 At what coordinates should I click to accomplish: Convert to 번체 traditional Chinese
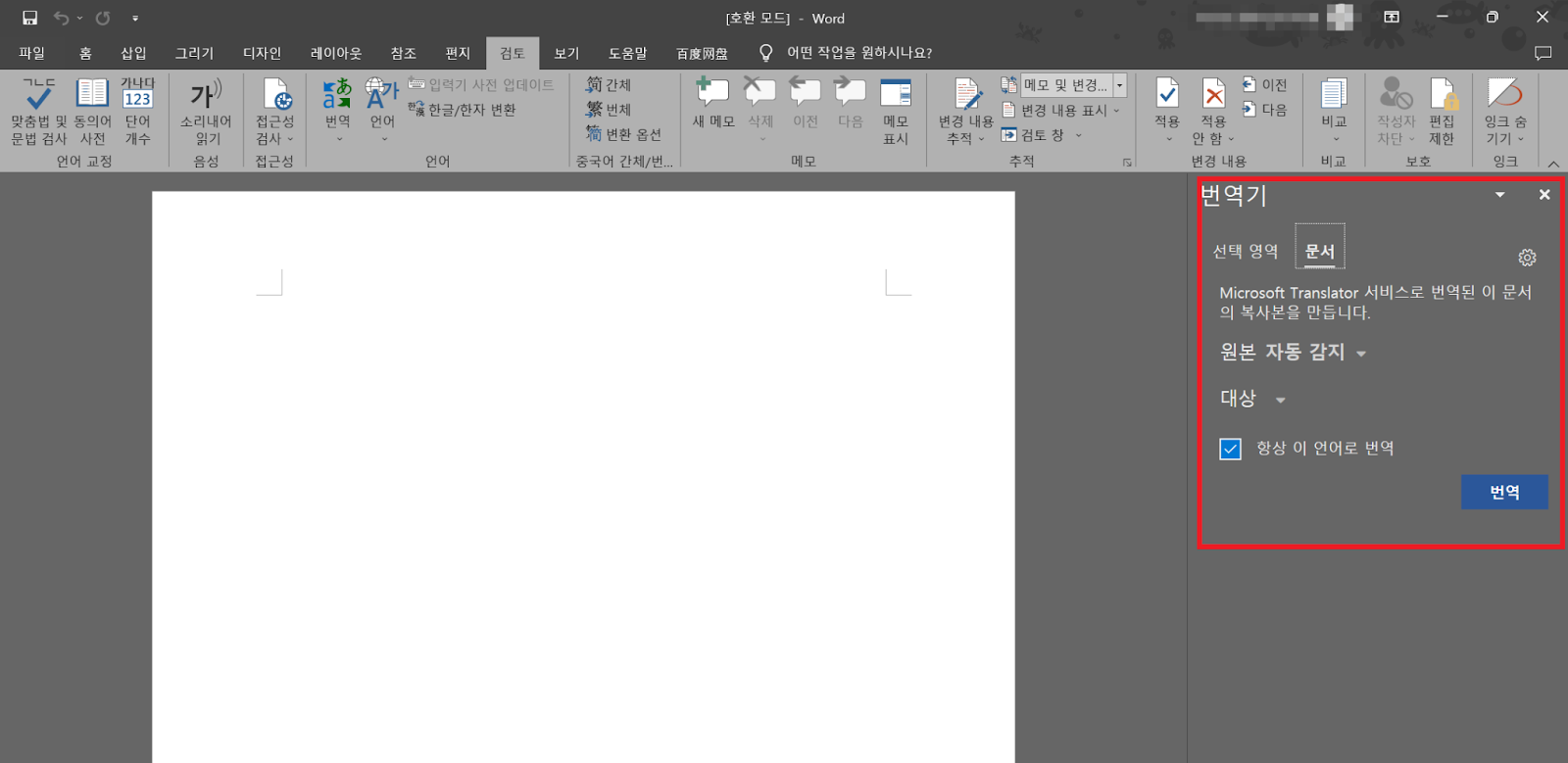coord(609,110)
